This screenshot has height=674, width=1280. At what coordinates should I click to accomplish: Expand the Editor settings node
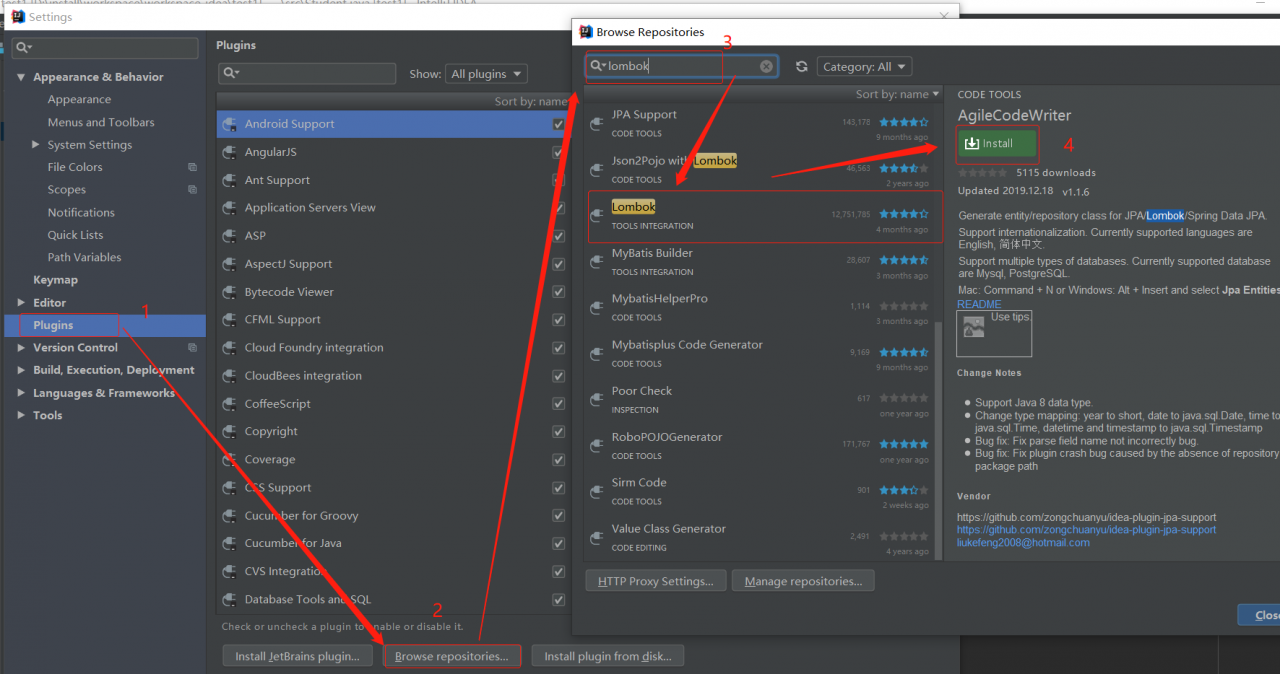coord(22,302)
